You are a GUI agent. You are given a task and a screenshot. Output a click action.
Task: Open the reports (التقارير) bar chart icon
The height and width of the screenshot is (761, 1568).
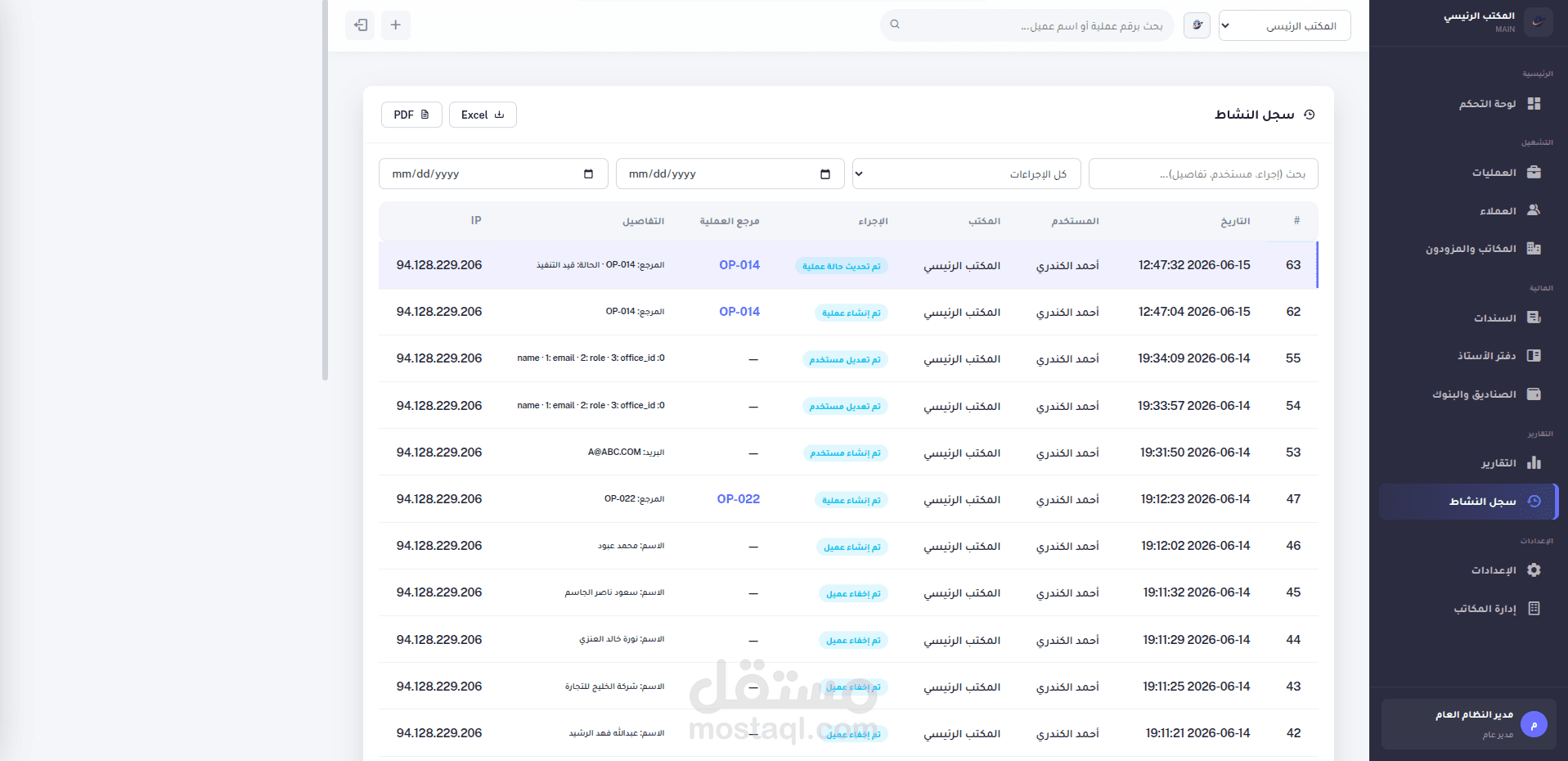coord(1534,463)
